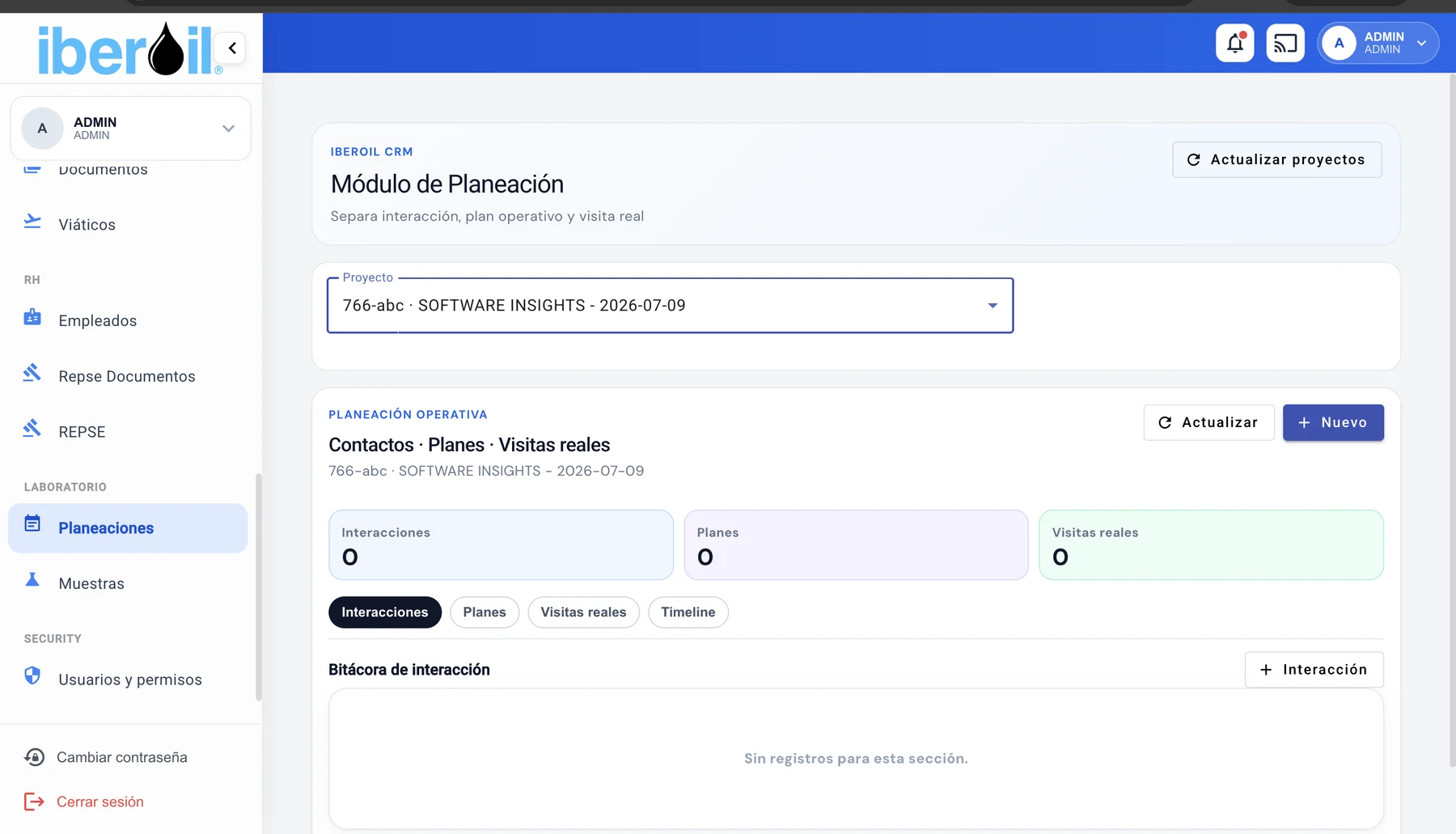The width and height of the screenshot is (1456, 834).
Task: Click the Visitas reales counter card
Action: [x=1211, y=544]
